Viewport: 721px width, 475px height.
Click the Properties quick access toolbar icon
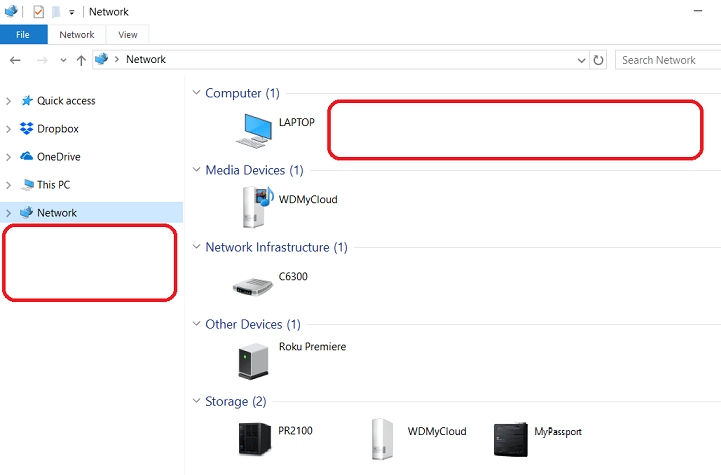[x=39, y=11]
